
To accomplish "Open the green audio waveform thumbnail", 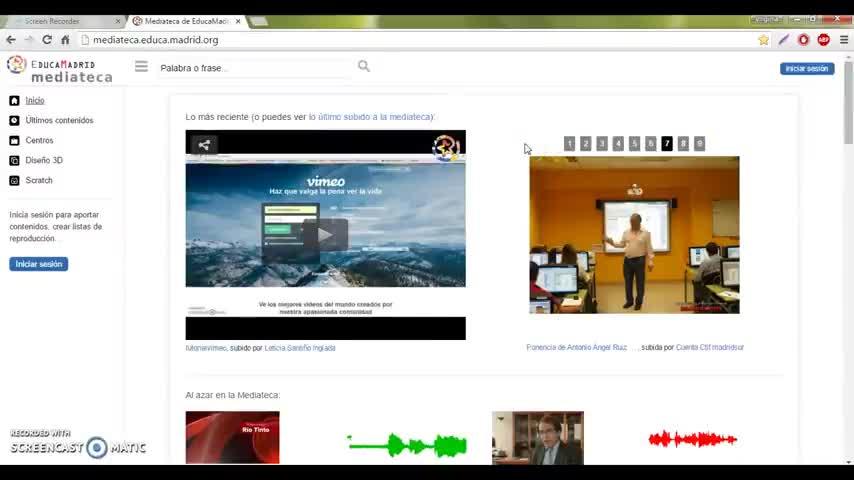I will pos(406,445).
